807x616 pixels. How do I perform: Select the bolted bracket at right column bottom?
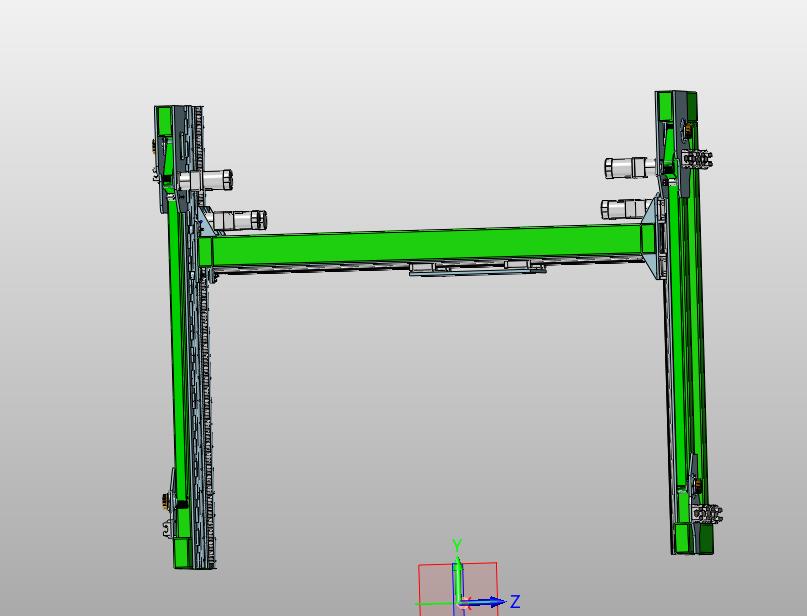coord(708,514)
